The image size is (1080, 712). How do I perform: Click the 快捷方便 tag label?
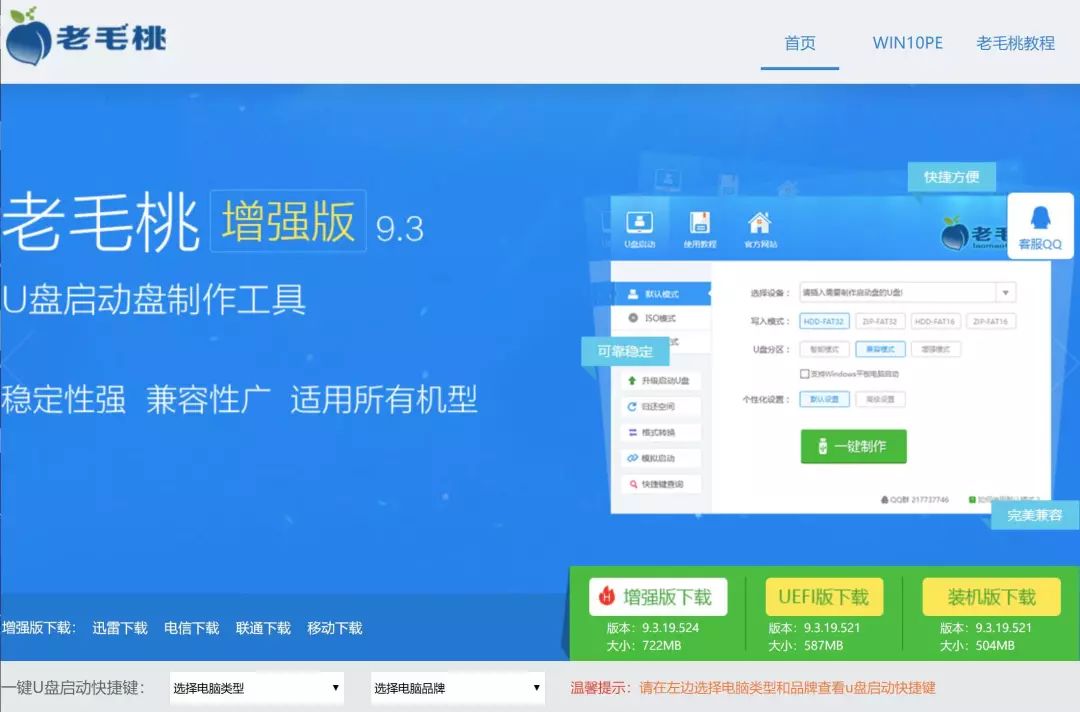pyautogui.click(x=952, y=177)
